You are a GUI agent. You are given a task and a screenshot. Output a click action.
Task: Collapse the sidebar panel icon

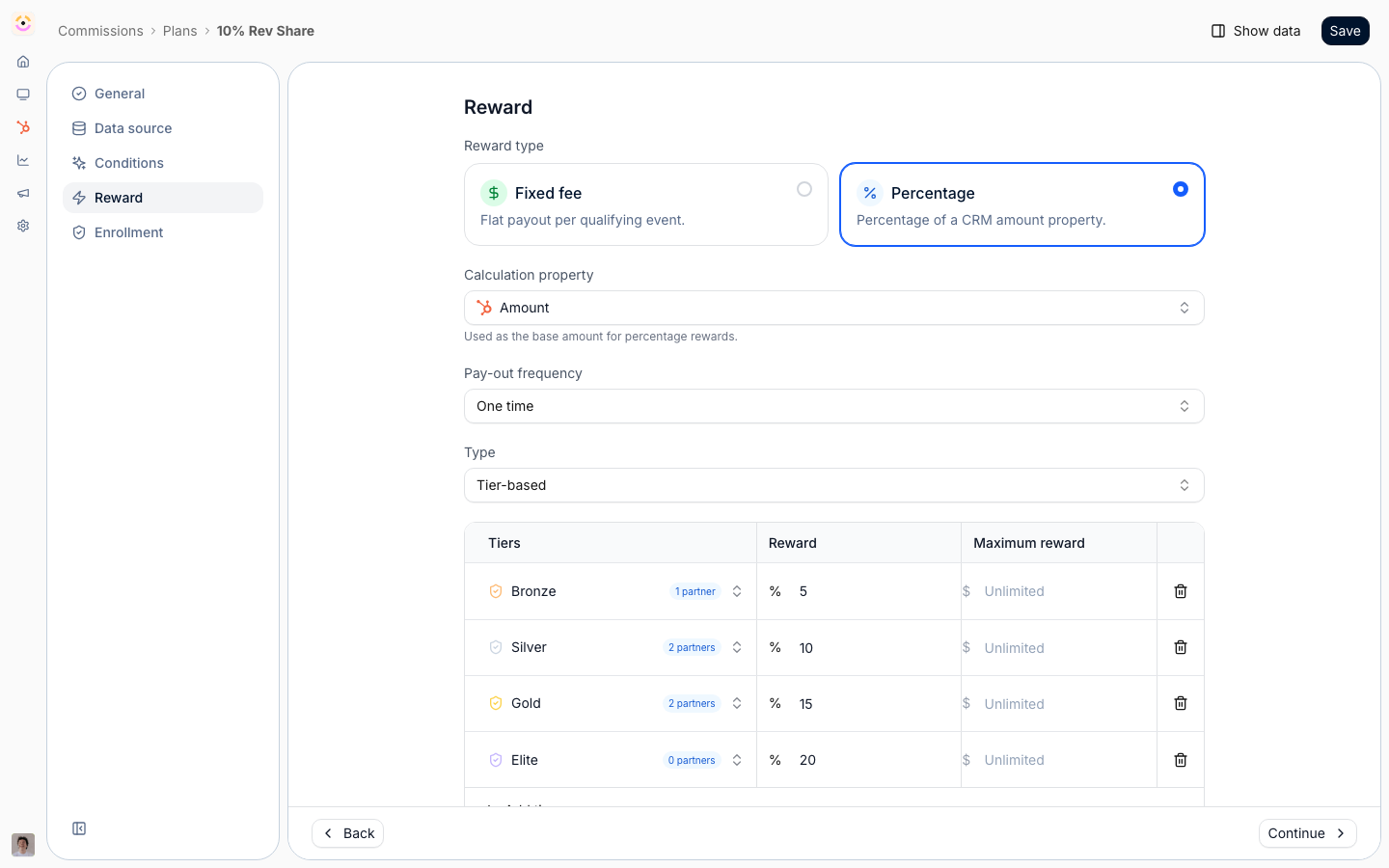[x=79, y=828]
